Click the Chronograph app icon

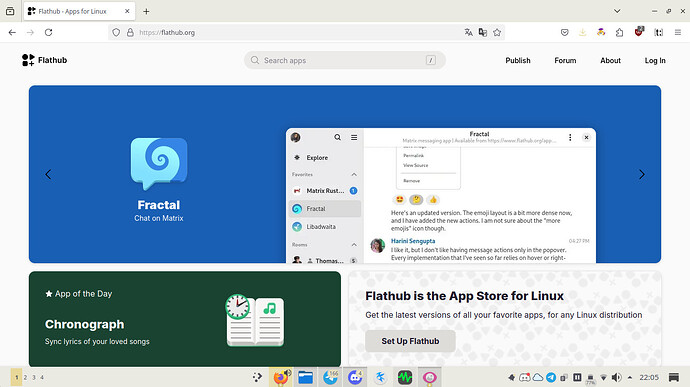pos(255,320)
